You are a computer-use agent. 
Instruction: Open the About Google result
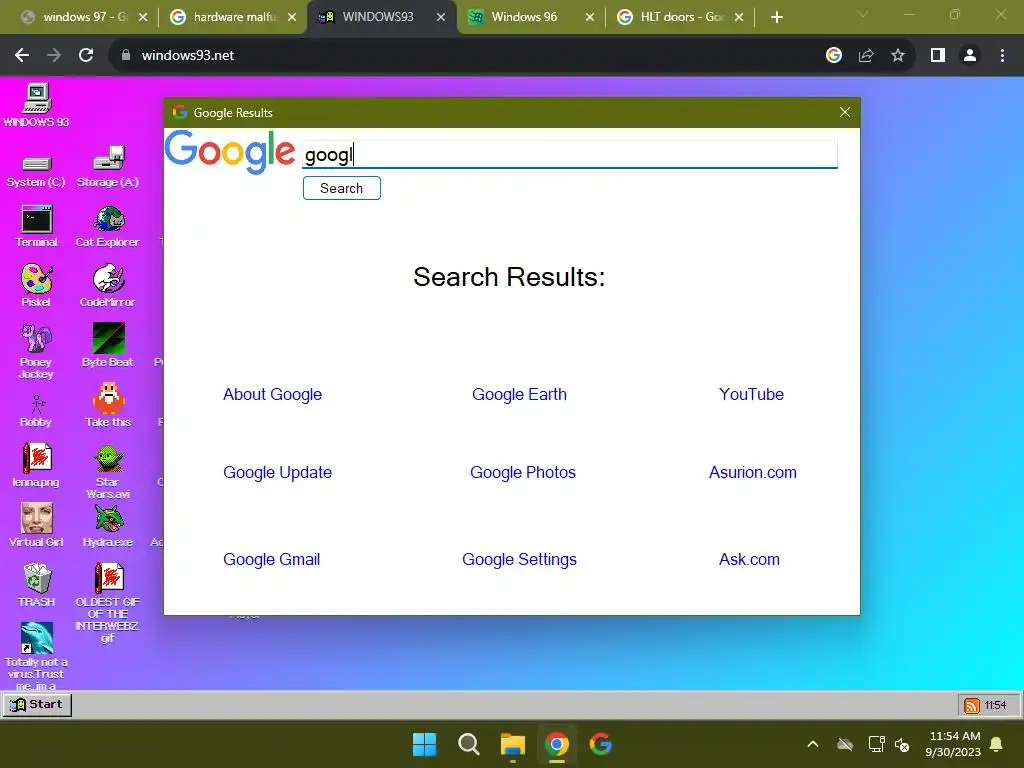272,394
